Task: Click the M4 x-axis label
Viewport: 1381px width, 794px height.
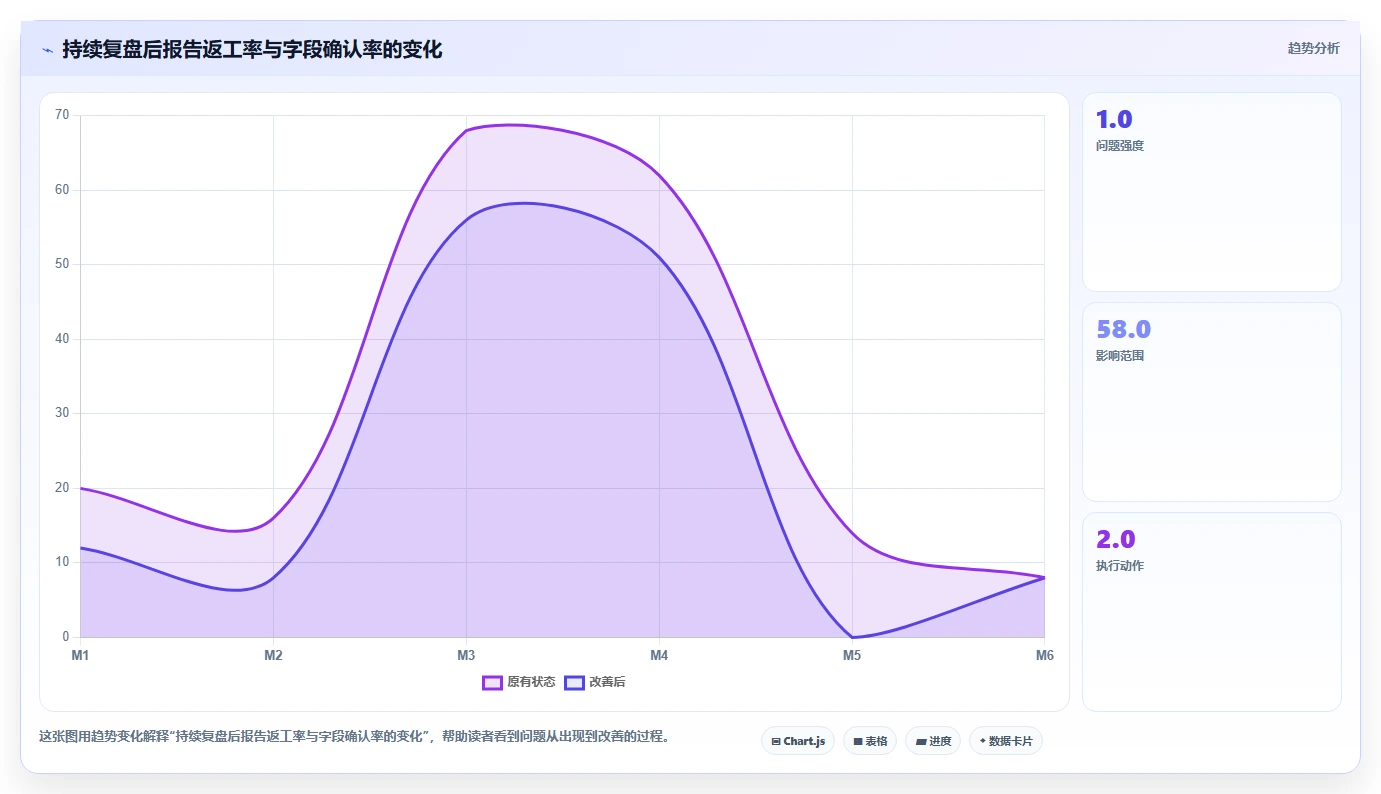Action: pyautogui.click(x=659, y=655)
